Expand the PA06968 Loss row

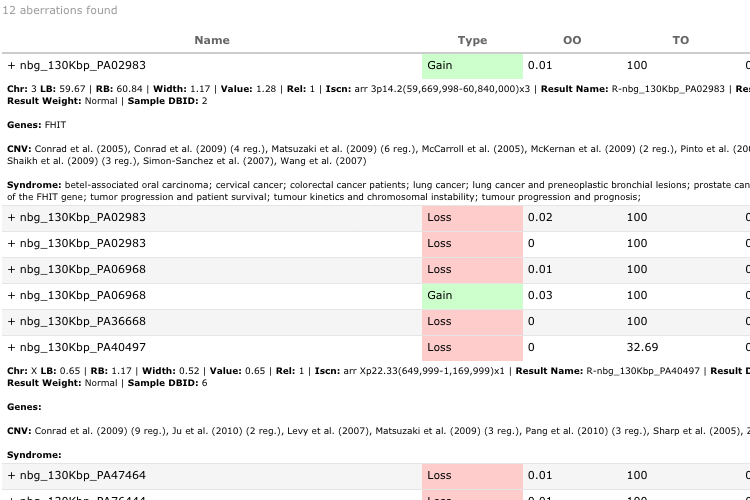pos(11,270)
